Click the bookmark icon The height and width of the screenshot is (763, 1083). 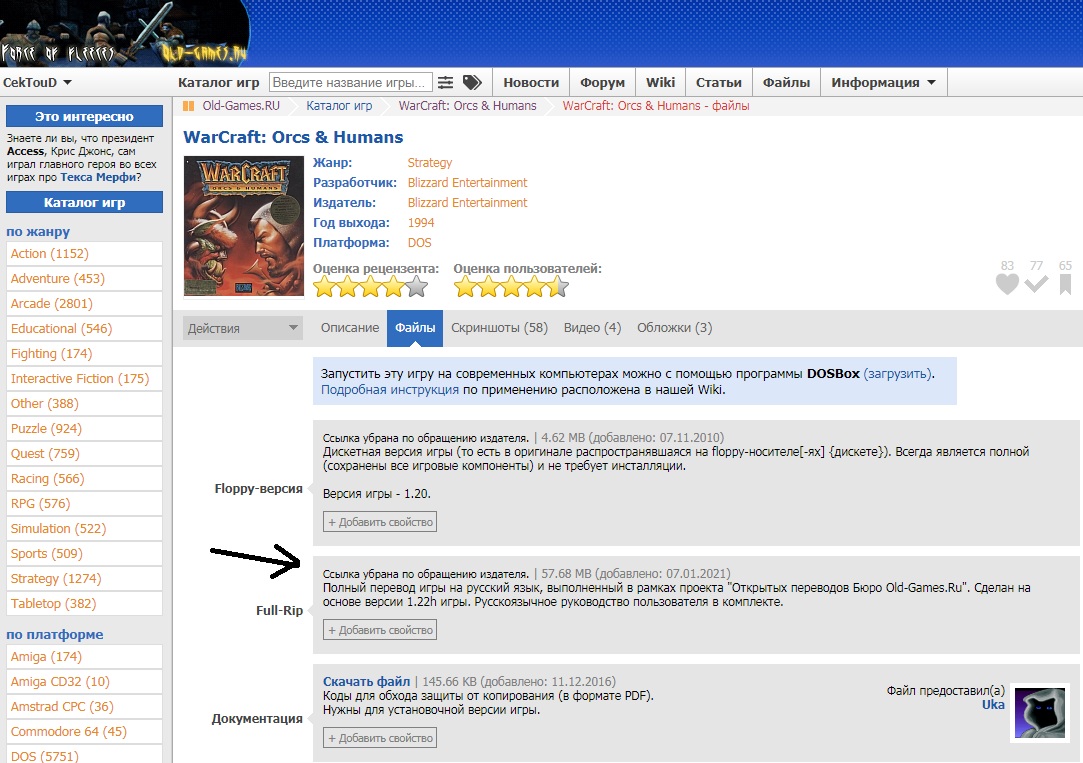click(1065, 284)
